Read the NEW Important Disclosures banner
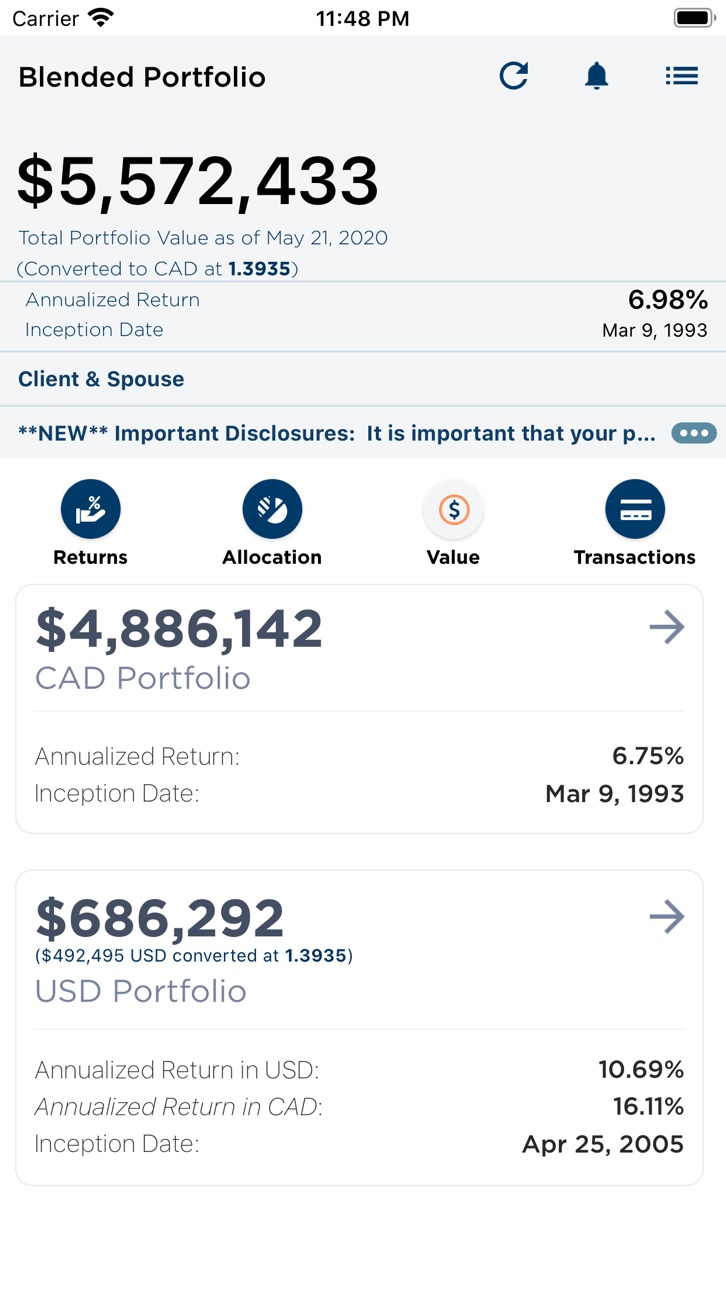Viewport: 726px width, 1290px height. point(337,433)
